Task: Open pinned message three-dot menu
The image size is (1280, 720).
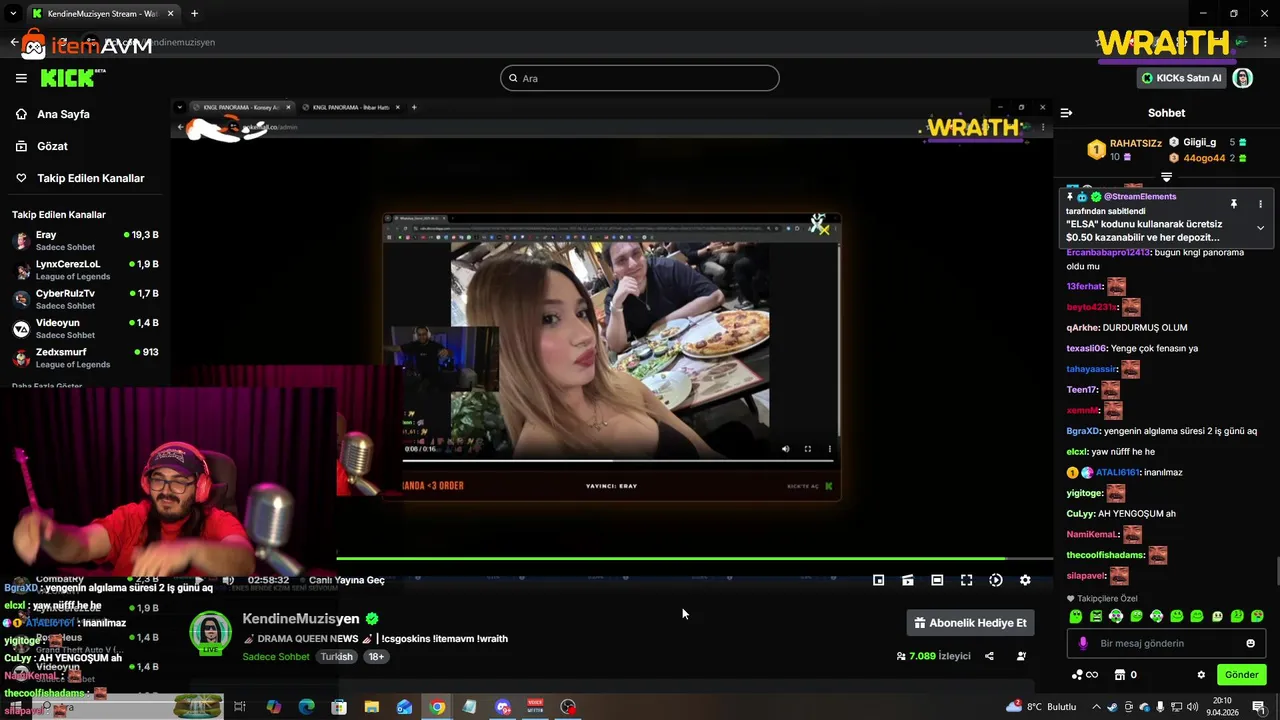Action: [x=1260, y=204]
